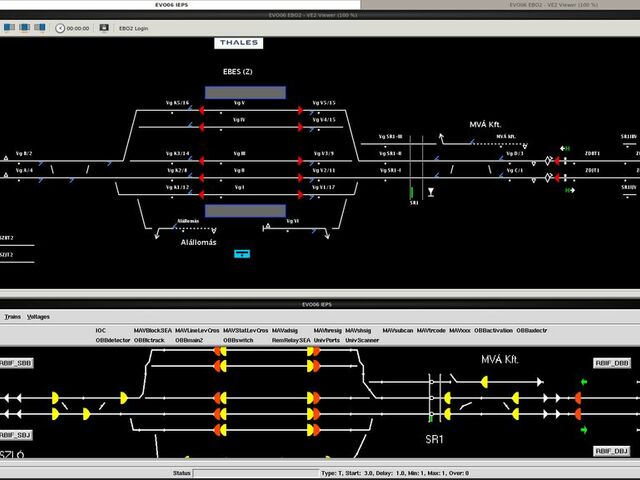Click the icon left of EBO2 Login

[x=102, y=28]
